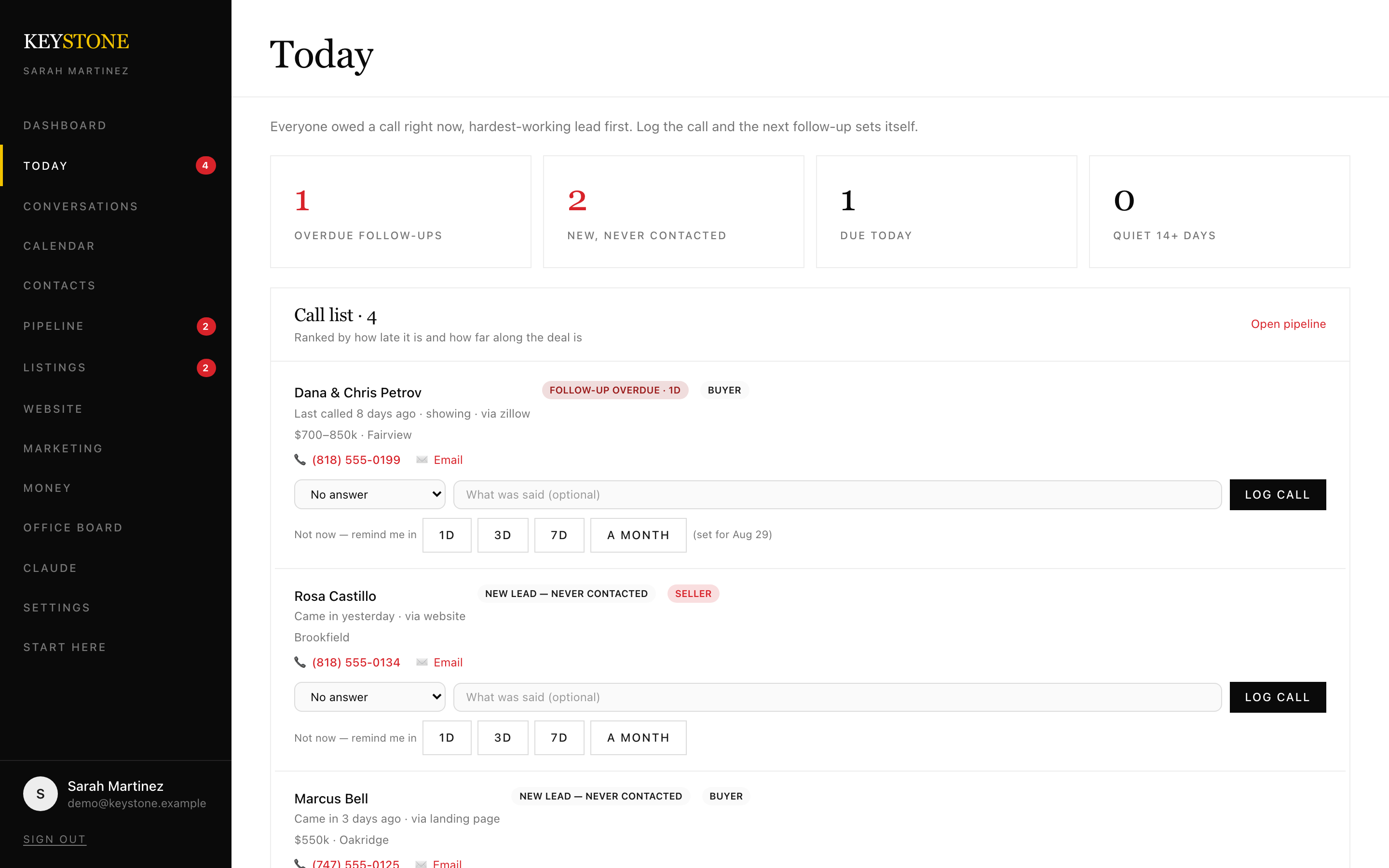This screenshot has width=1389, height=868.
Task: Open Office Board in the sidebar
Action: (x=73, y=528)
